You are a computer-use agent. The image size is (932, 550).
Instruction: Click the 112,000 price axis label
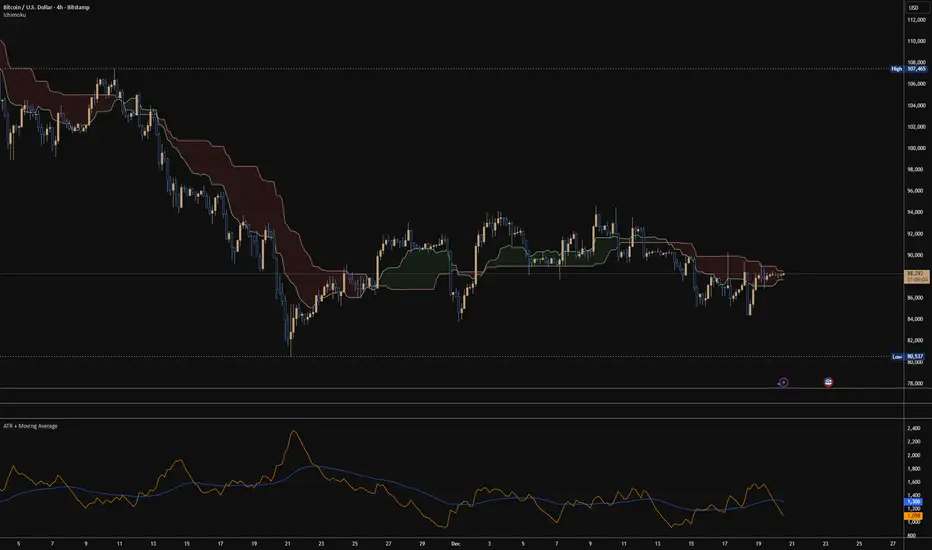point(916,20)
